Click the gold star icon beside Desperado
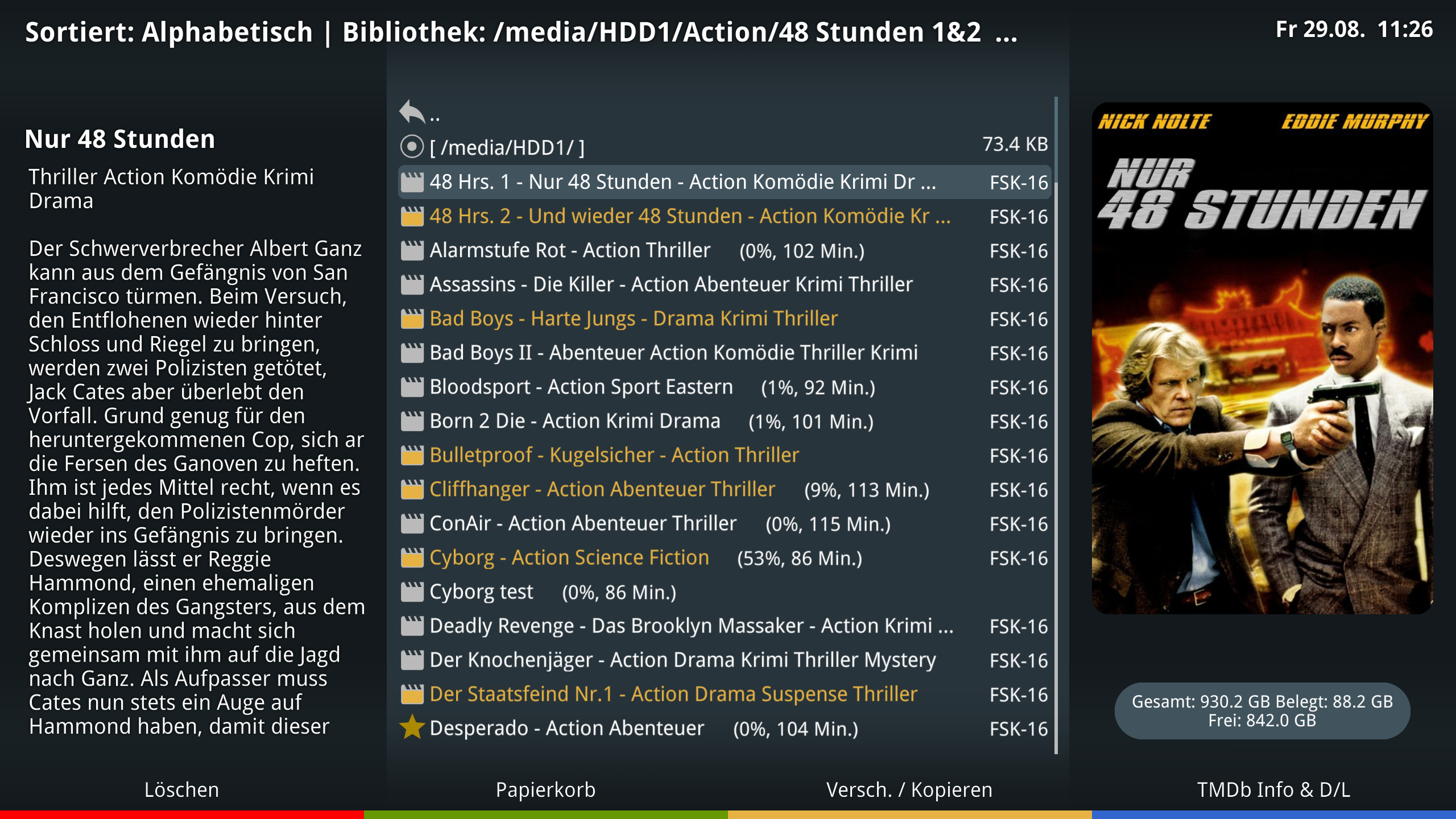Screen dimensions: 1456x819 pyautogui.click(x=412, y=727)
